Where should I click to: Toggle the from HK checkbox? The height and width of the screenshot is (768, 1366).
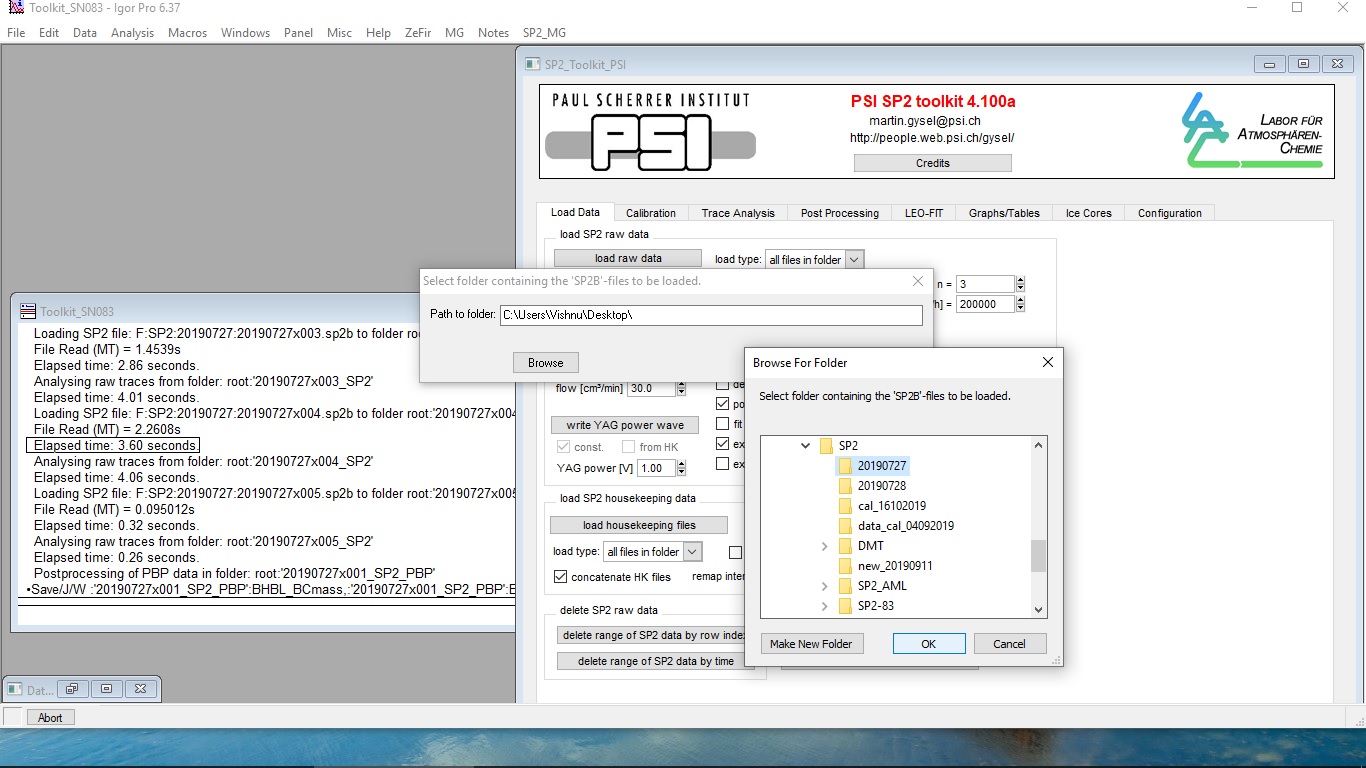click(x=628, y=447)
